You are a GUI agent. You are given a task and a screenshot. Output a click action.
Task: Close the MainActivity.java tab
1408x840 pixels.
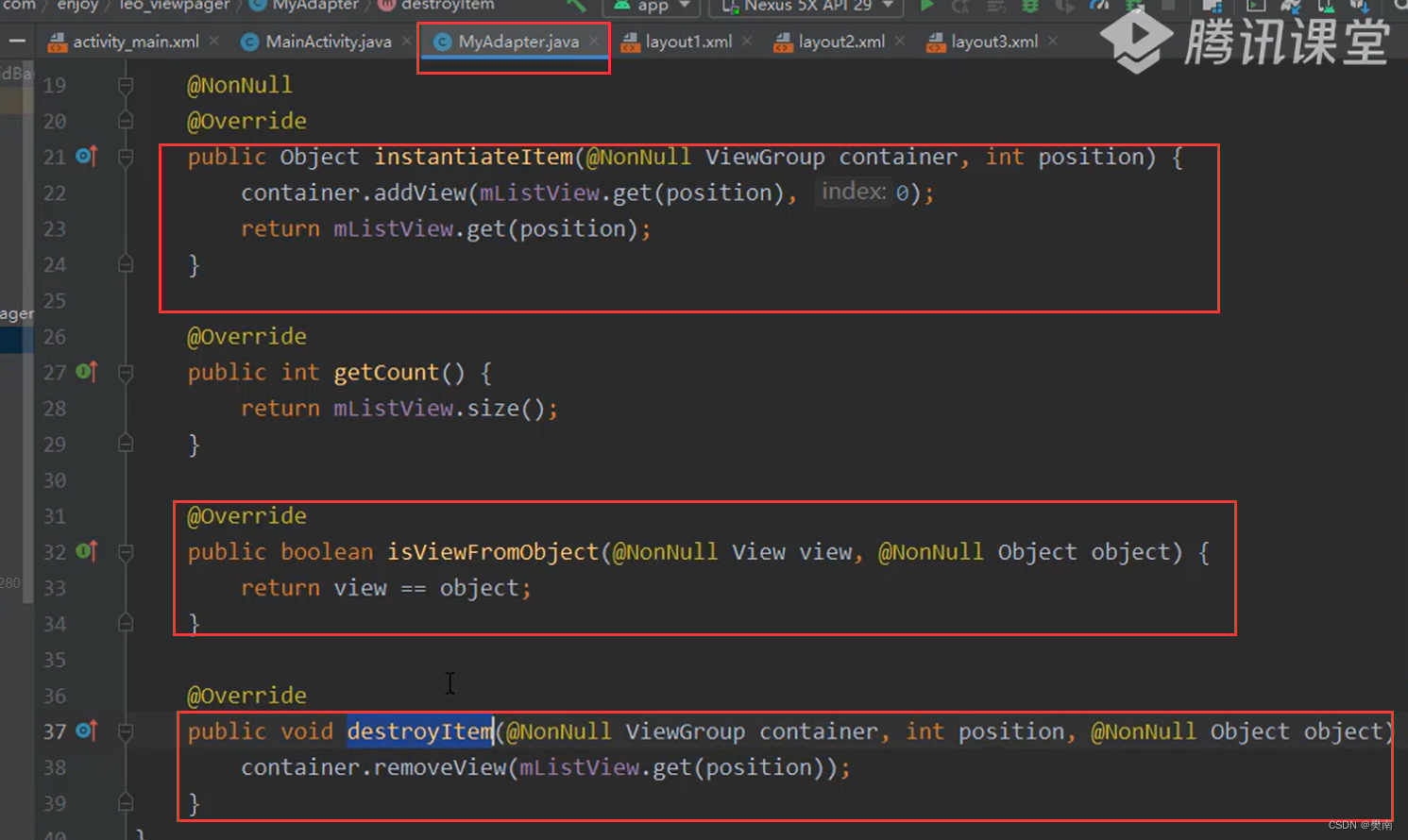407,41
